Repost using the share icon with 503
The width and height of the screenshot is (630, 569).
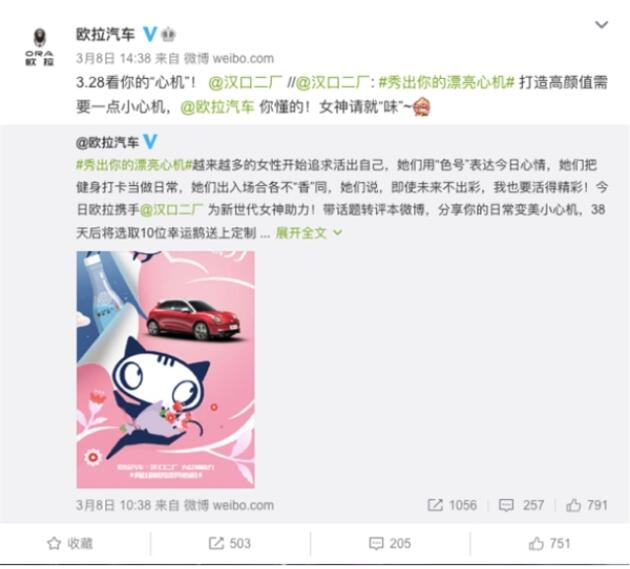pyautogui.click(x=230, y=544)
